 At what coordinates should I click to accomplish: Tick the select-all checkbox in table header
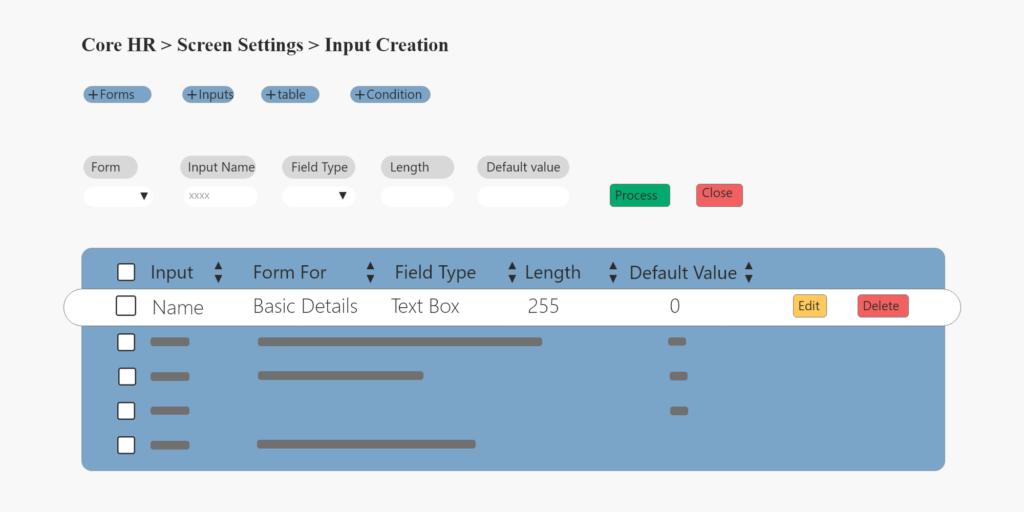[126, 272]
